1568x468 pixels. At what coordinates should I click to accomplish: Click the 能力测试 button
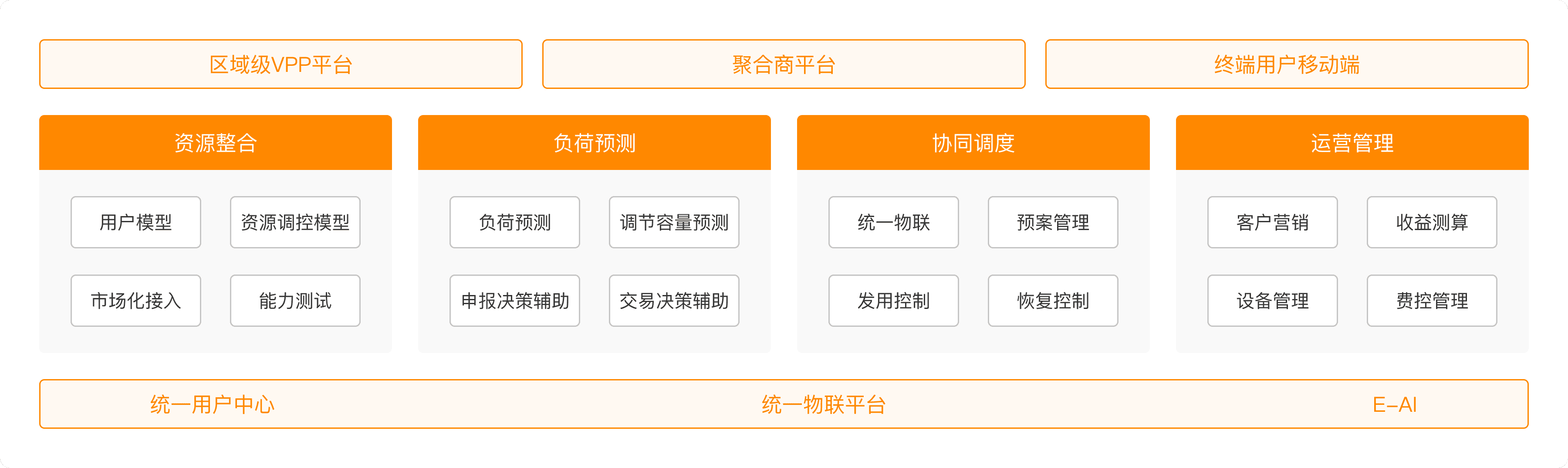coord(295,301)
